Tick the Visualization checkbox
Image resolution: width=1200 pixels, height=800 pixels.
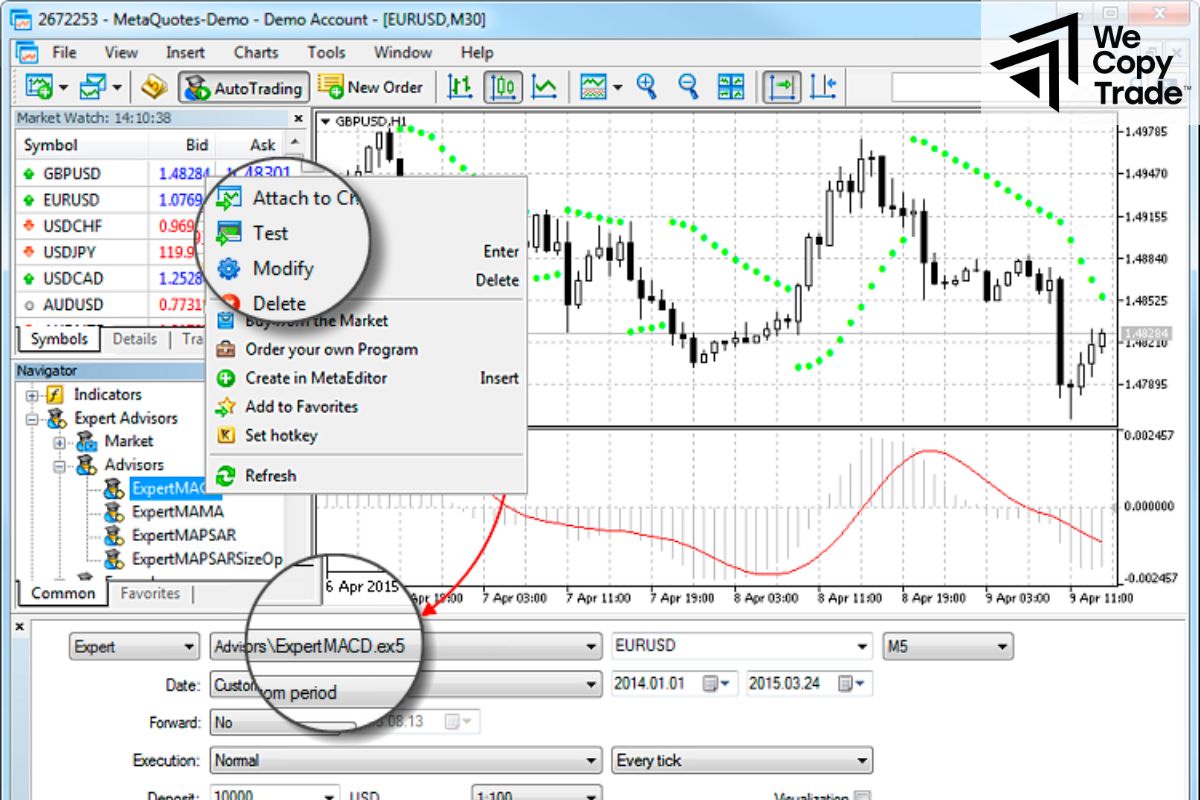[x=859, y=797]
